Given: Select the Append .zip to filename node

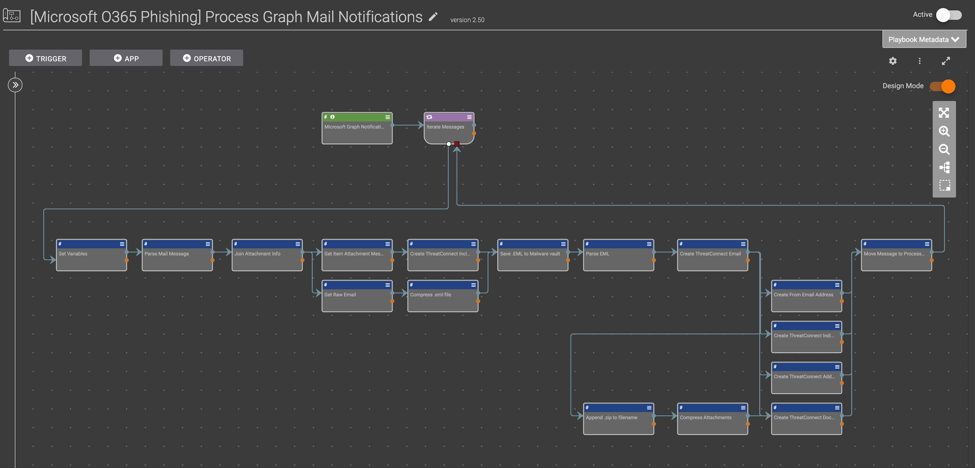Looking at the screenshot, I should 619,419.
